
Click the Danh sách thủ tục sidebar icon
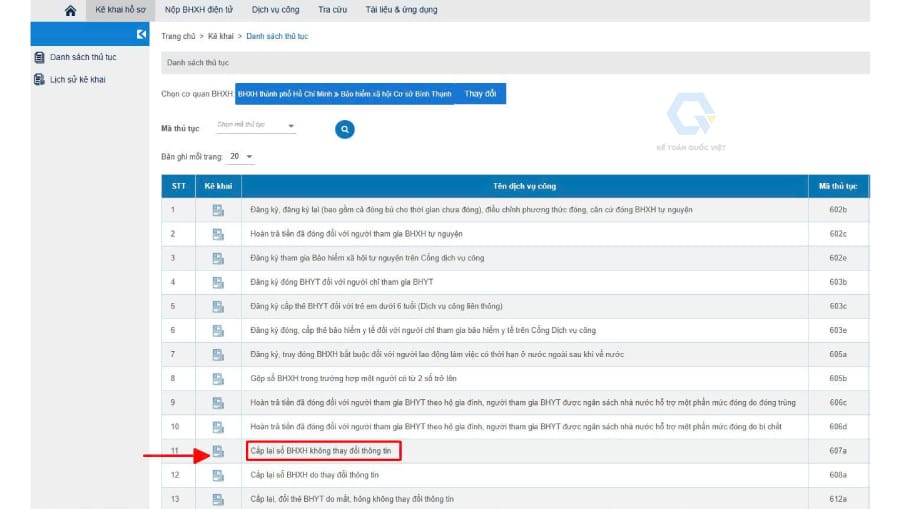(x=39, y=57)
